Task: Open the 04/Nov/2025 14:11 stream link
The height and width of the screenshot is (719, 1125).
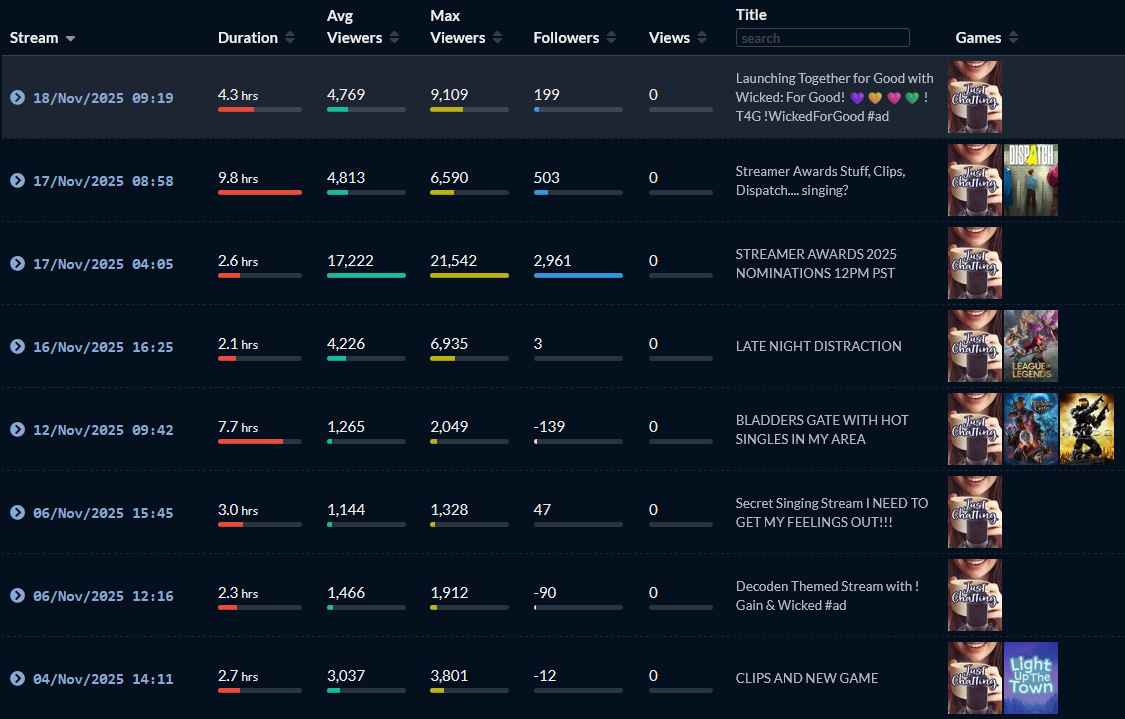Action: (103, 680)
